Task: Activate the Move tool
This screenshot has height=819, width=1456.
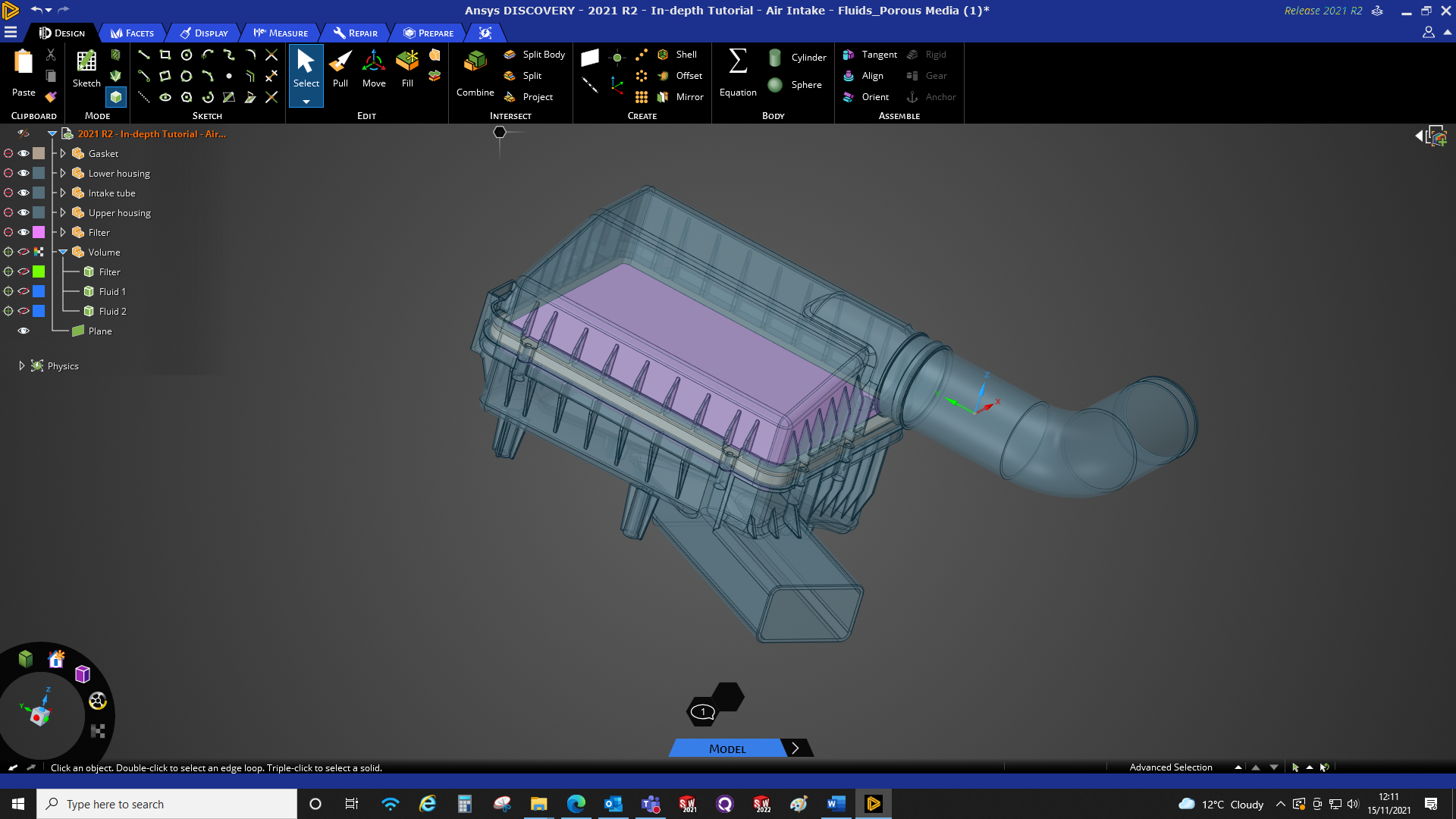Action: (374, 69)
